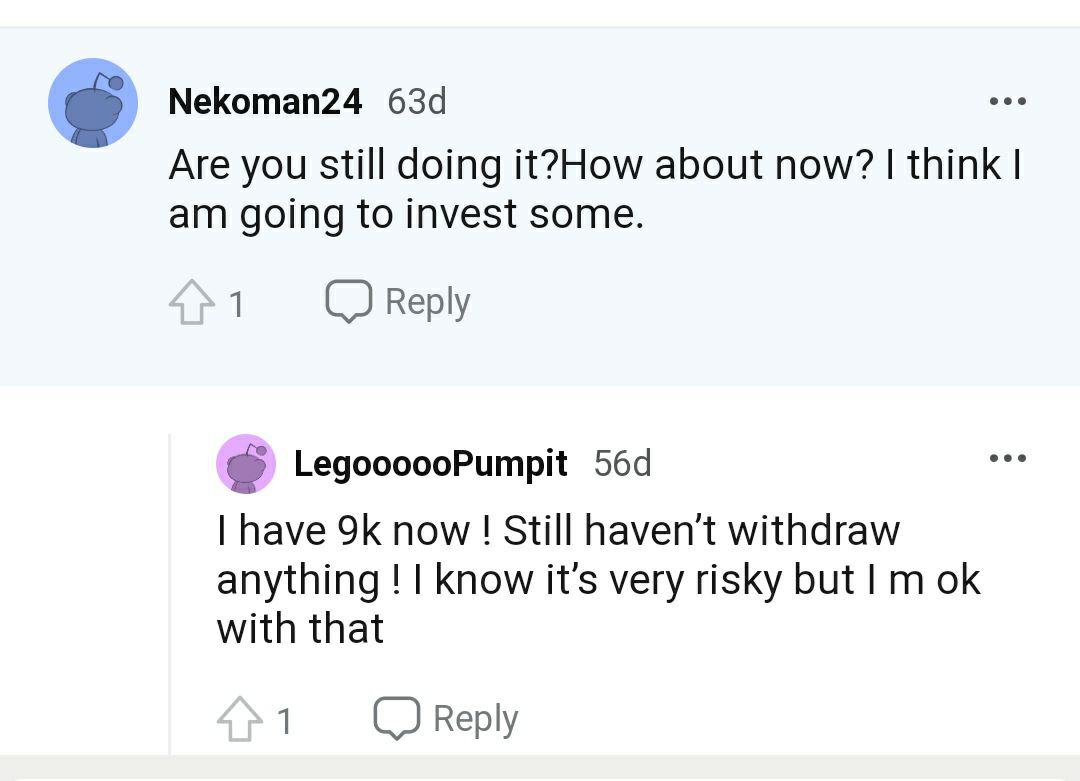1080x781 pixels.
Task: Upvote LegoooooPumpit's reply with the arrow
Action: 240,719
